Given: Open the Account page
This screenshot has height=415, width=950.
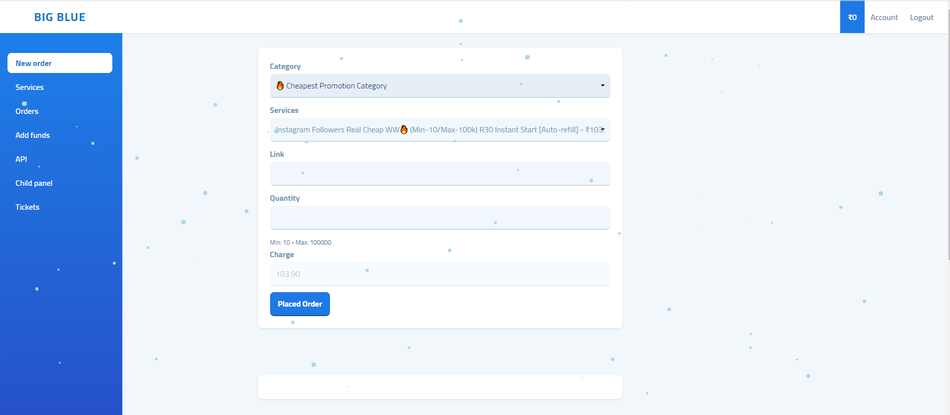Looking at the screenshot, I should [884, 17].
